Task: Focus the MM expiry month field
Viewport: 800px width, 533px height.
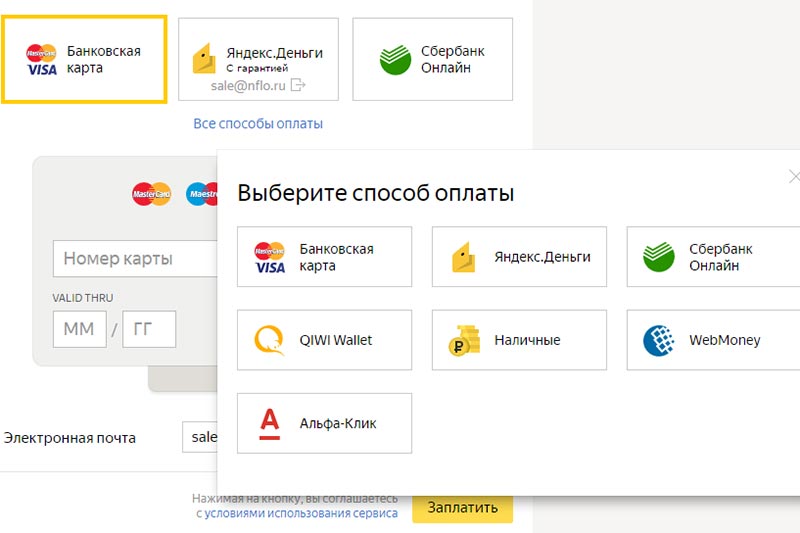Action: (80, 329)
